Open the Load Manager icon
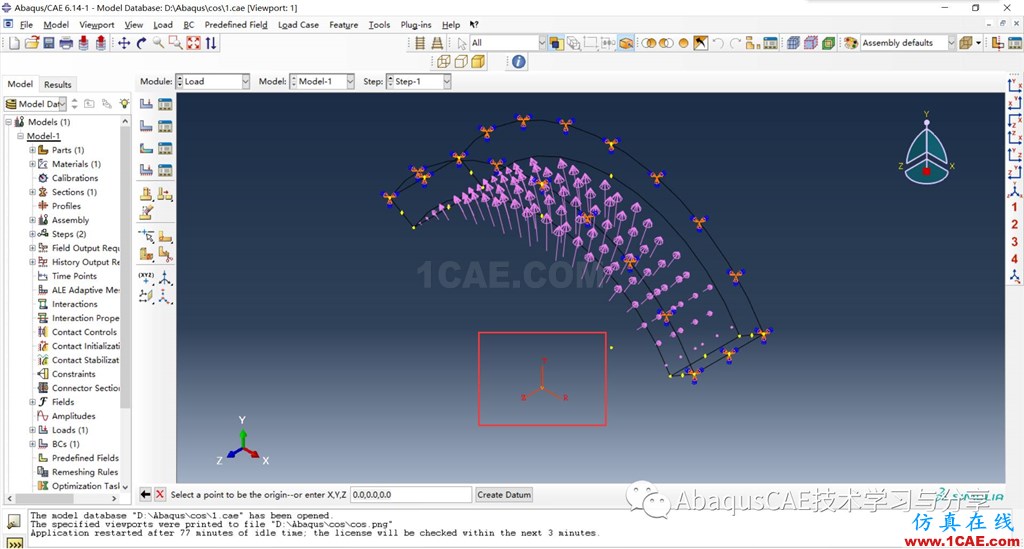Image resolution: width=1024 pixels, height=549 pixels. [165, 104]
